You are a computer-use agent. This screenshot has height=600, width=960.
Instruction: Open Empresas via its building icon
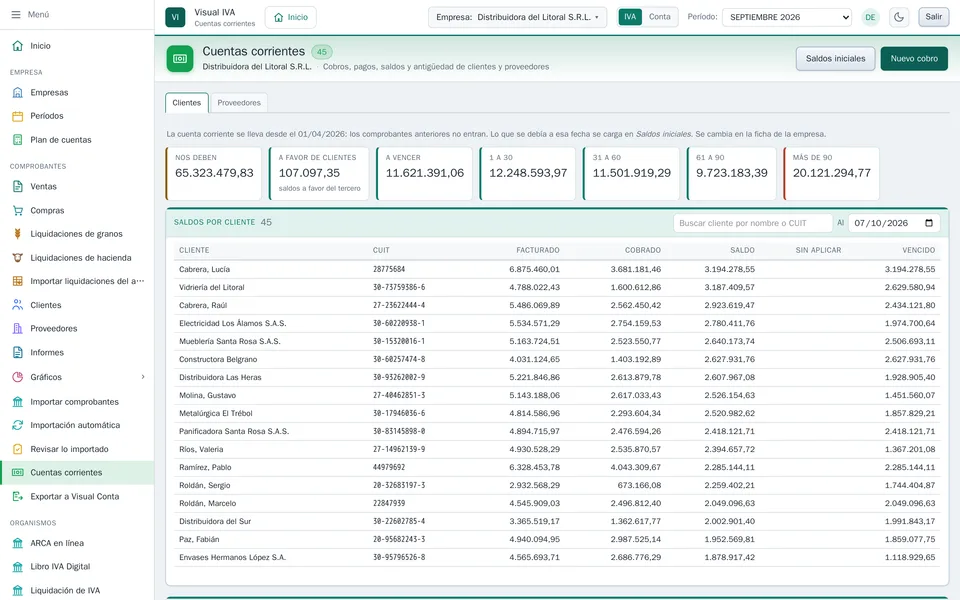coord(18,92)
